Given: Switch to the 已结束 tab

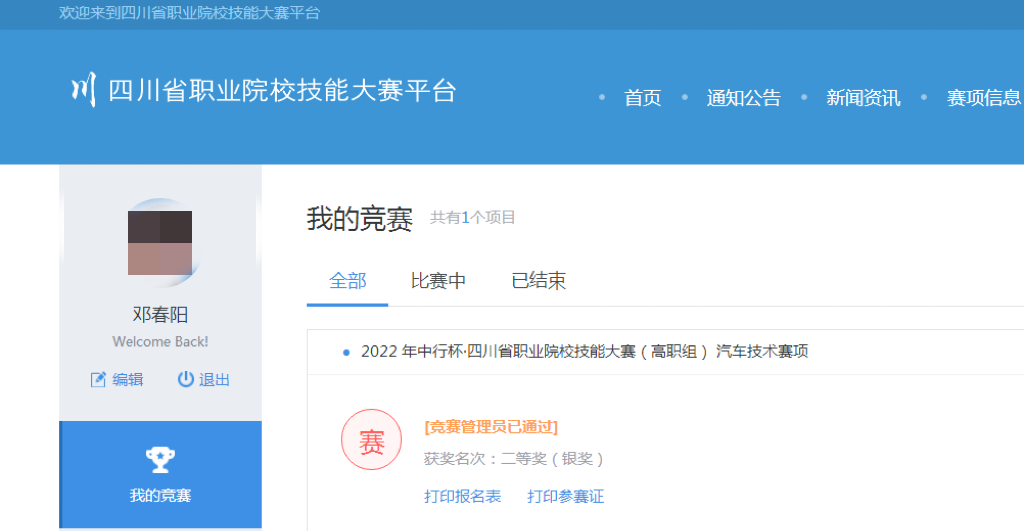Looking at the screenshot, I should click(538, 281).
